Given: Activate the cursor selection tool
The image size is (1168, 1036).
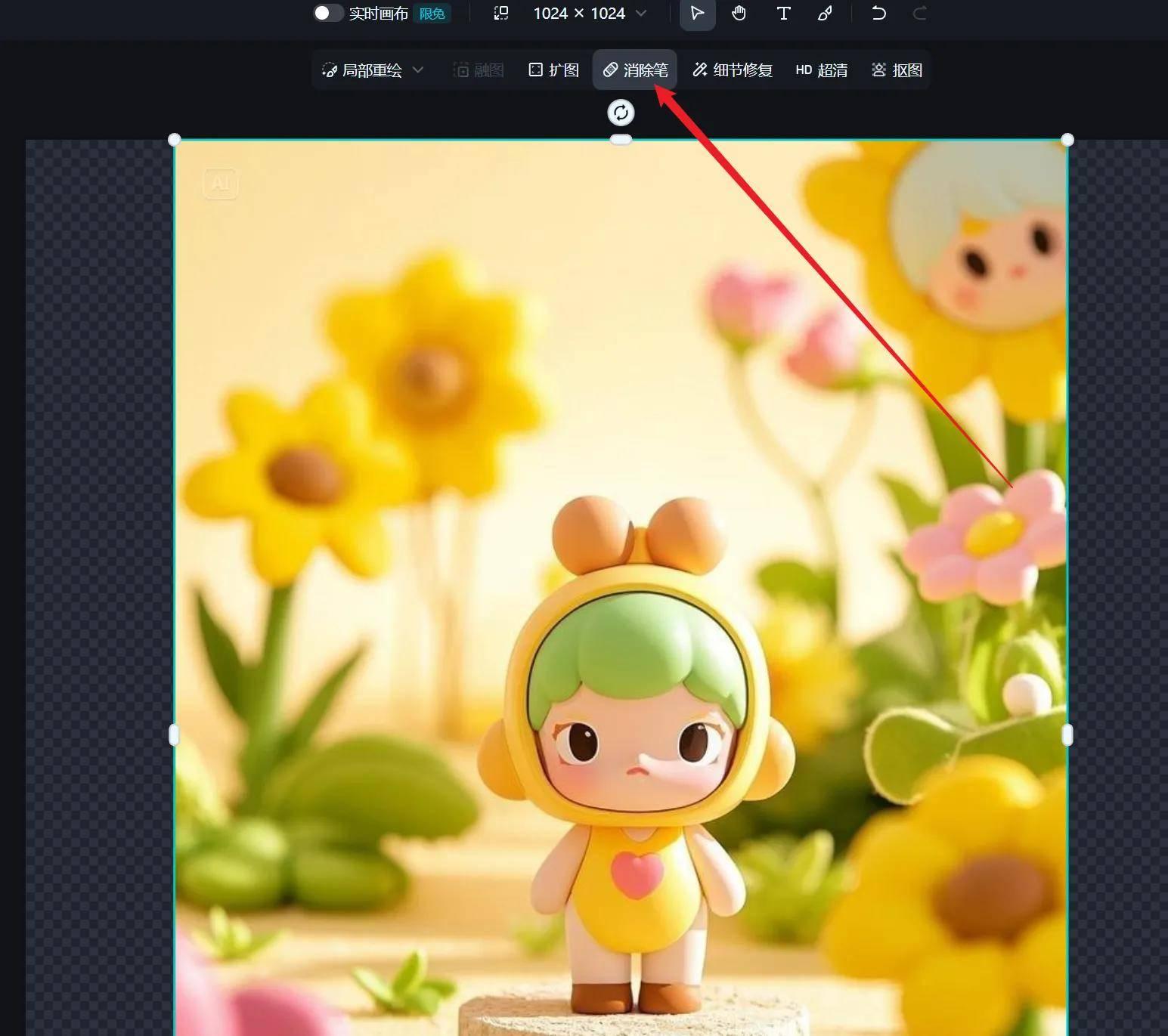Looking at the screenshot, I should tap(697, 13).
